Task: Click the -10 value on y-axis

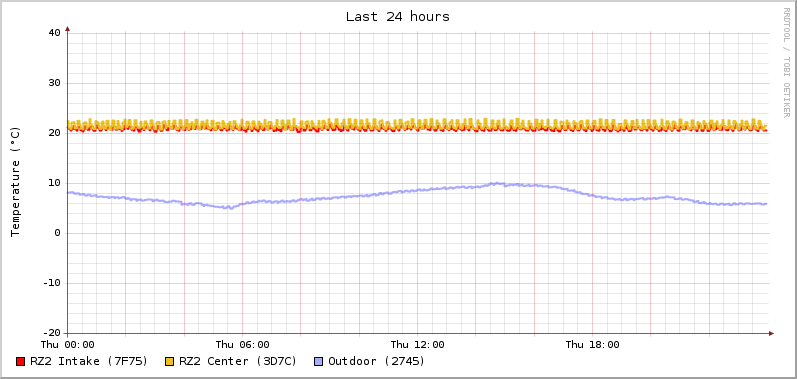Action: (x=51, y=283)
